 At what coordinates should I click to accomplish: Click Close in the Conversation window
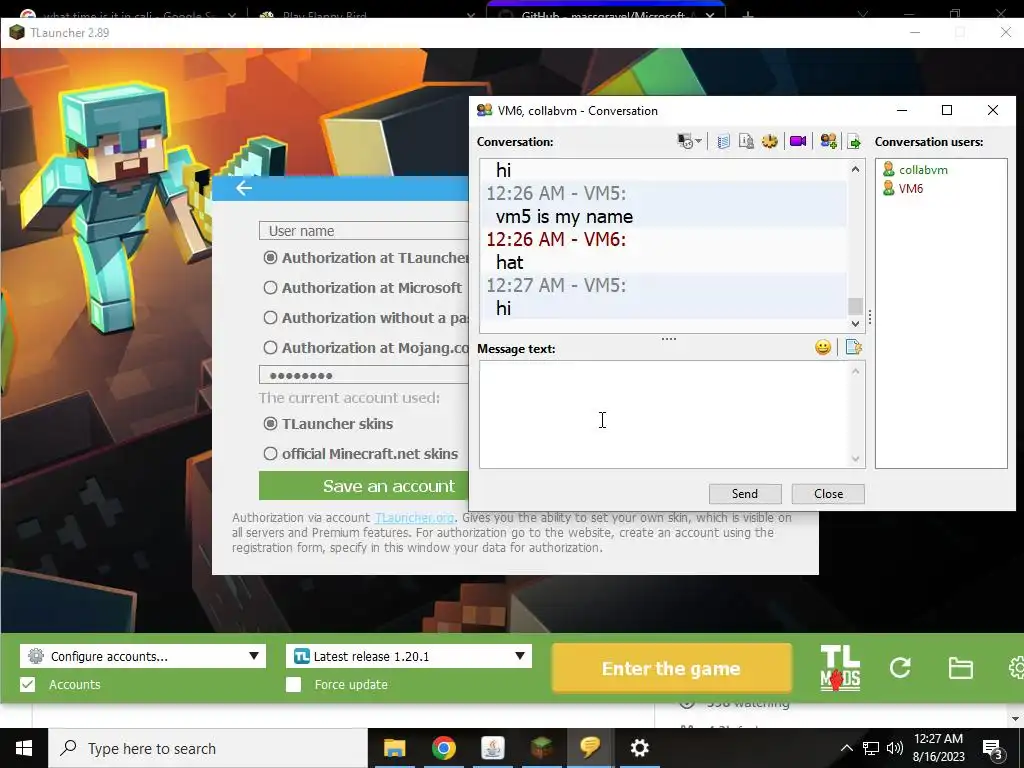point(828,494)
